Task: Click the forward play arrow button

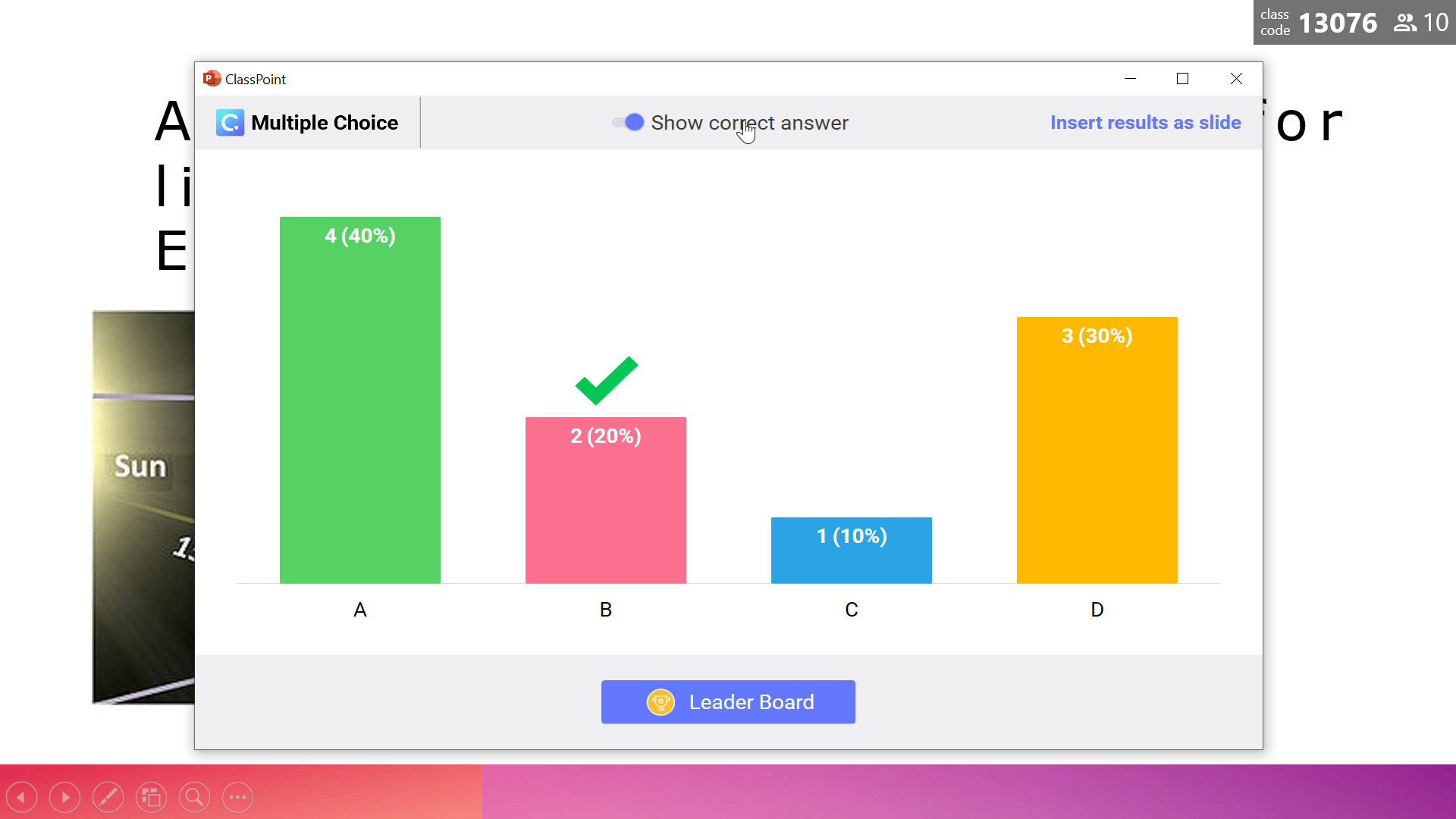Action: (x=65, y=796)
